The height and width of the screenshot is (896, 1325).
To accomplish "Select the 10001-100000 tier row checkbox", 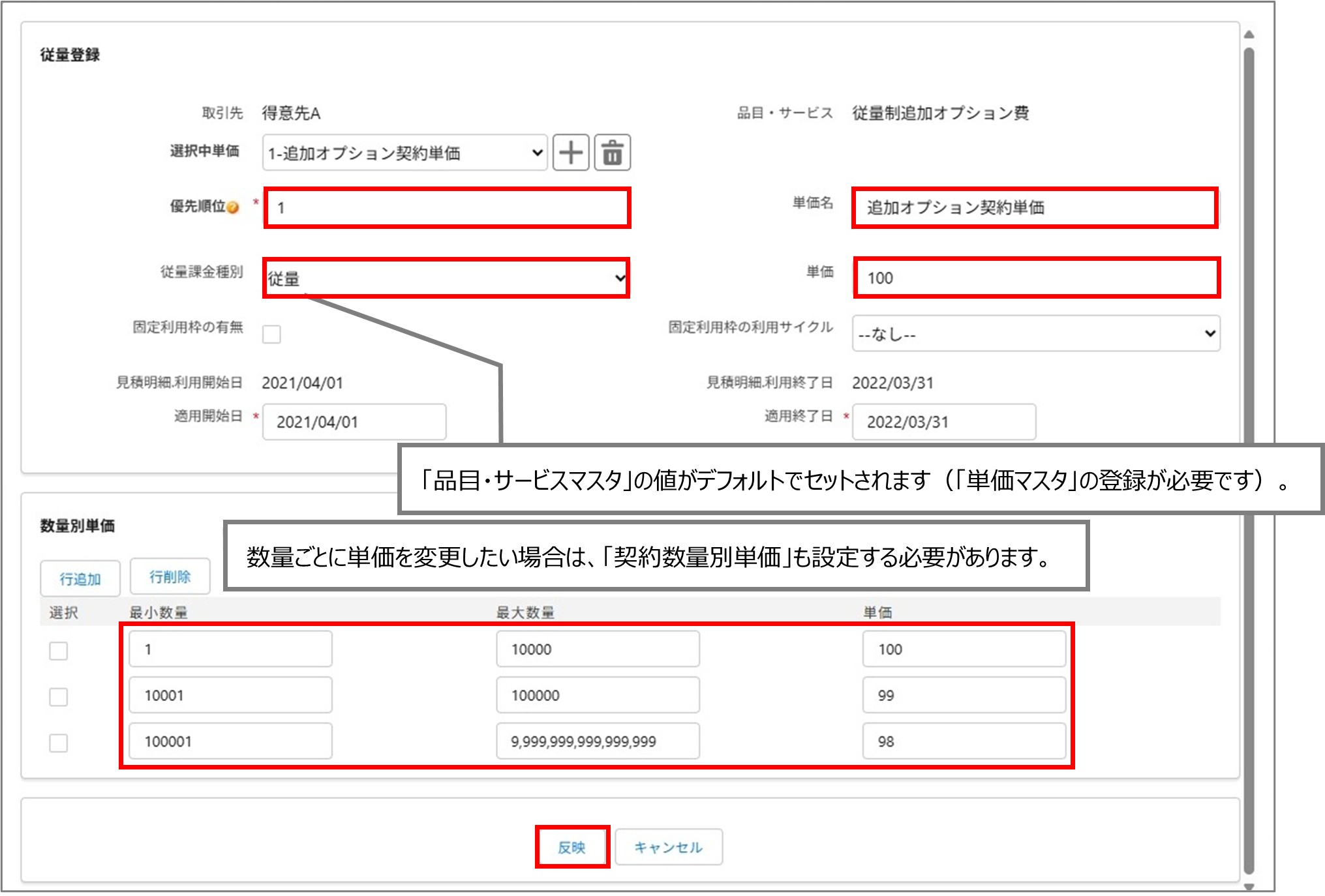I will (x=58, y=696).
